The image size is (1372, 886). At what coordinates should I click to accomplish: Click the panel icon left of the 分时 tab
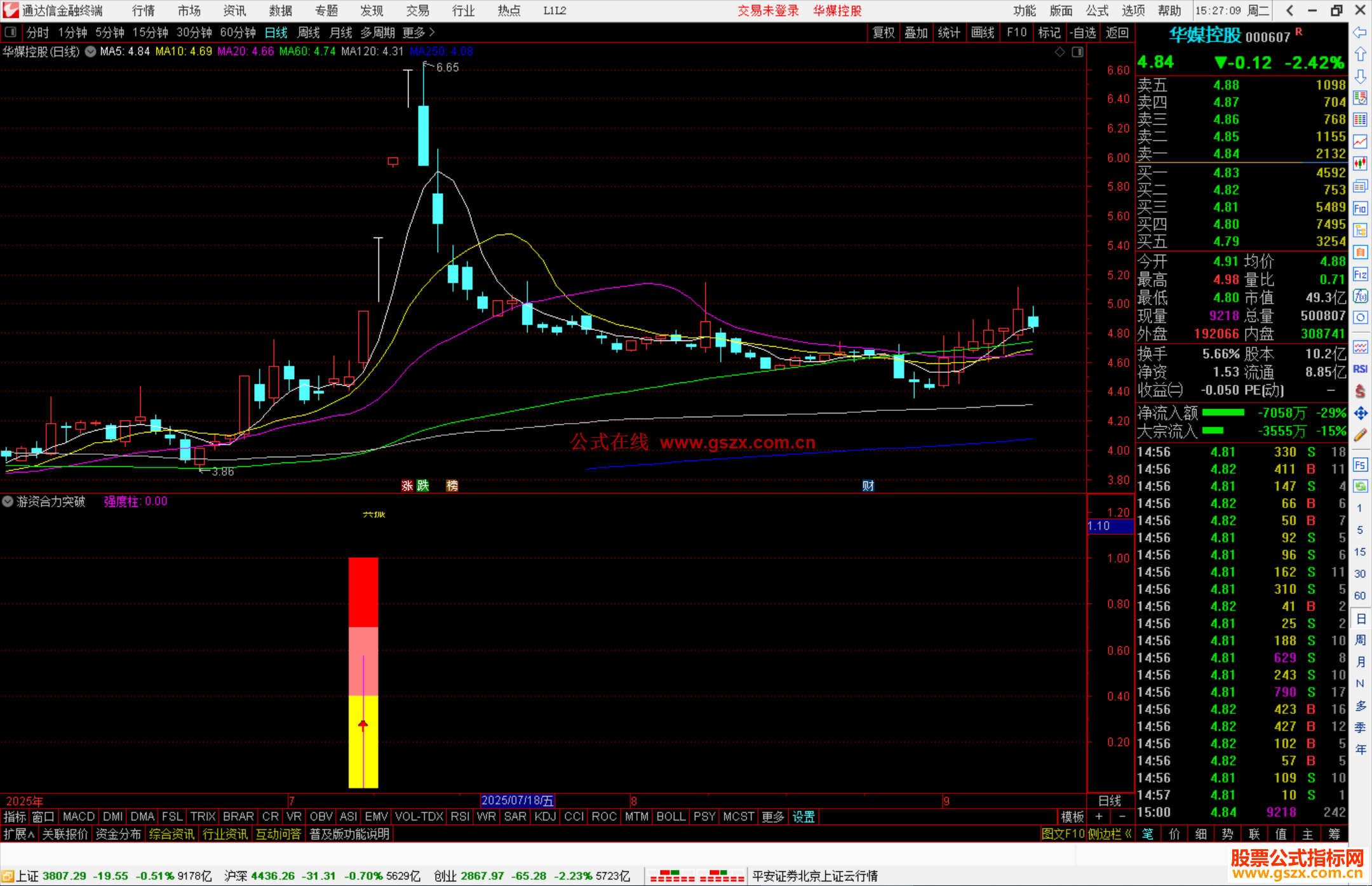[x=11, y=32]
